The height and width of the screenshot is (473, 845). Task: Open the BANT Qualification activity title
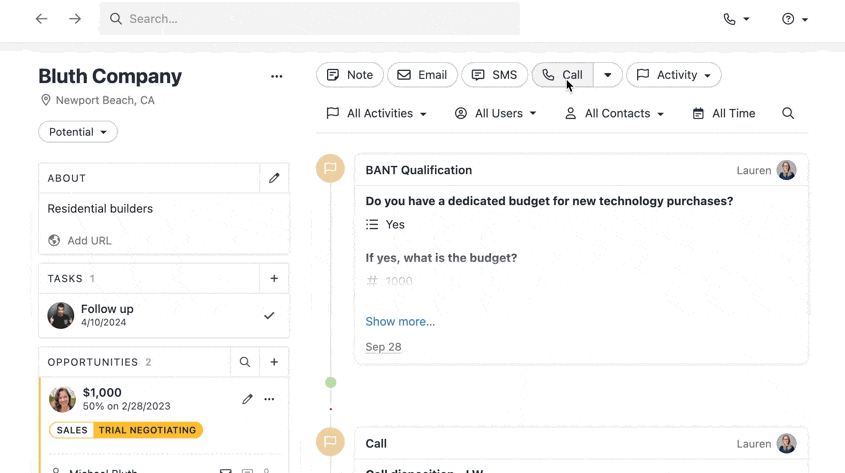(419, 170)
